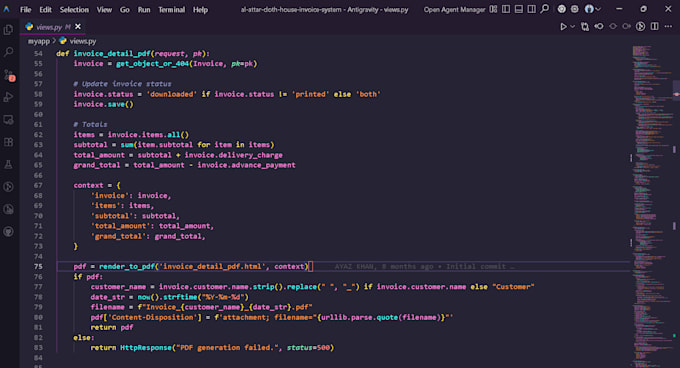Image resolution: width=680 pixels, height=368 pixels.
Task: Click the invoice_detail_pdf function name
Action: point(112,53)
